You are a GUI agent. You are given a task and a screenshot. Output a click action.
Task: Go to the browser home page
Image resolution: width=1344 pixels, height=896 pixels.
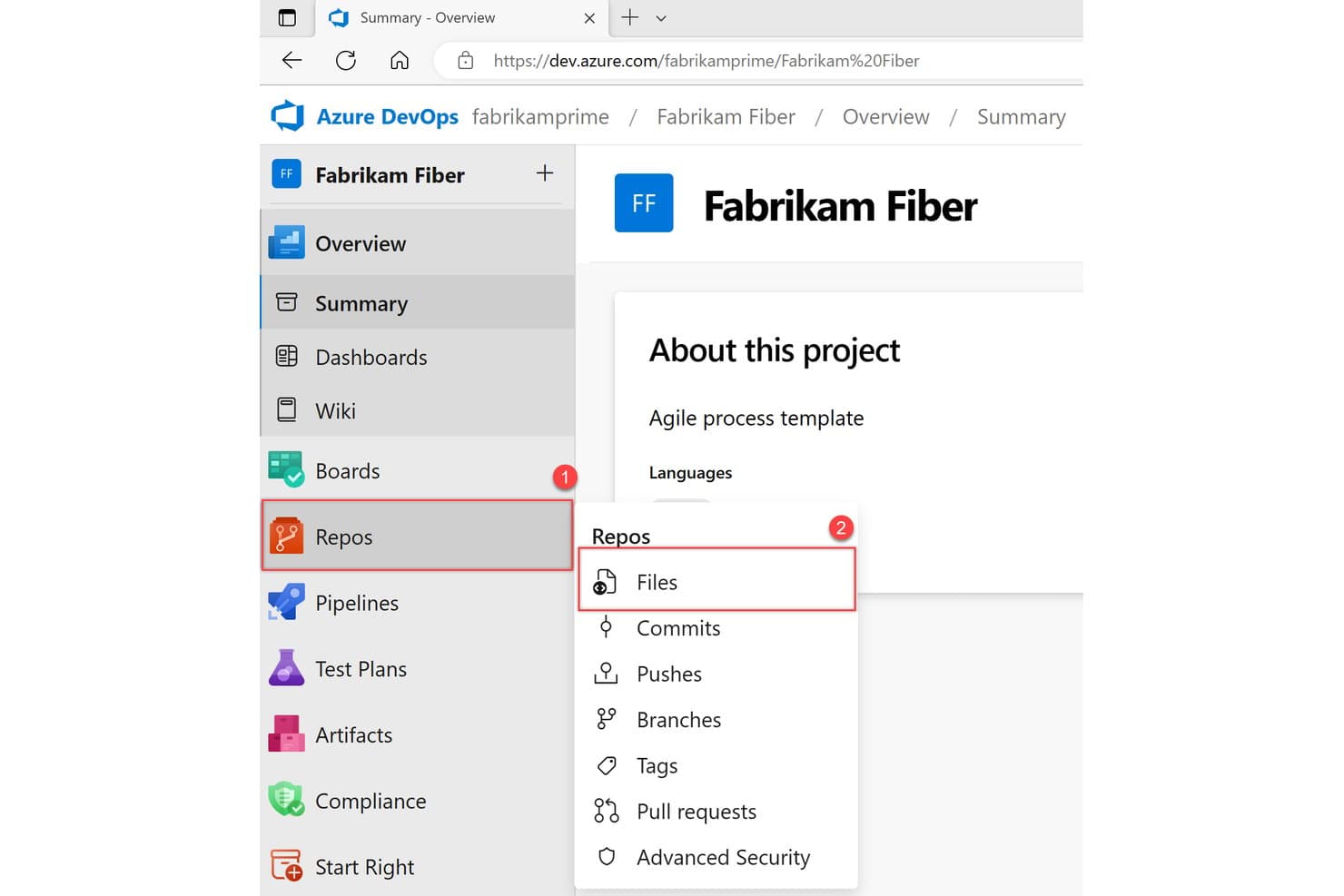pyautogui.click(x=400, y=60)
